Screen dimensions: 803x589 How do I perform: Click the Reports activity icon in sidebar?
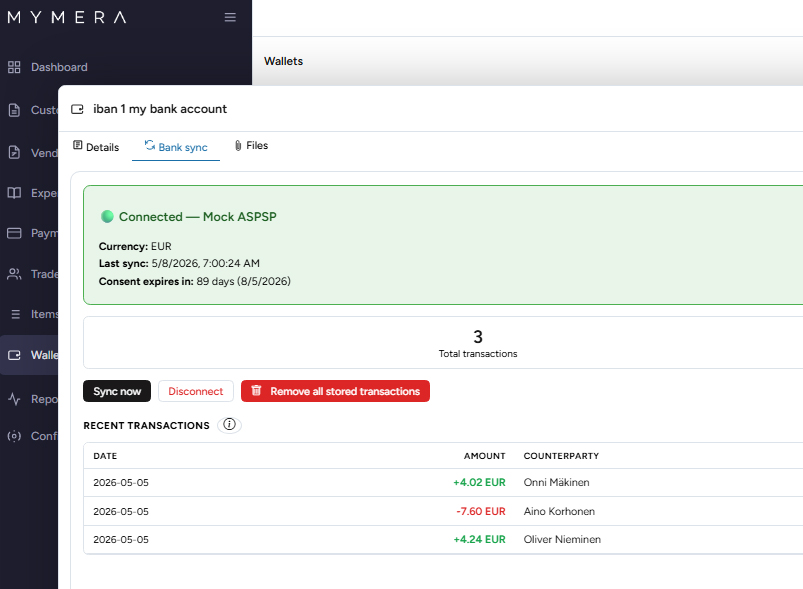tap(14, 399)
